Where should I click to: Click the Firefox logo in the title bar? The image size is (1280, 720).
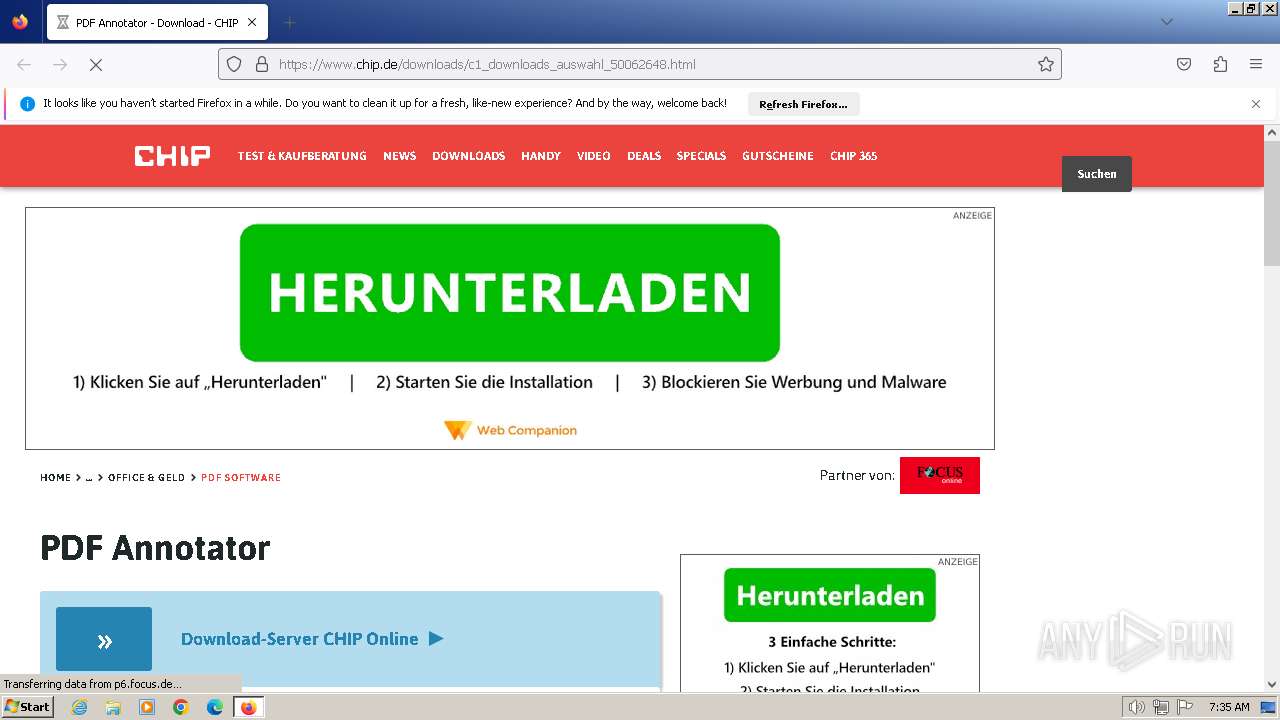[x=20, y=22]
